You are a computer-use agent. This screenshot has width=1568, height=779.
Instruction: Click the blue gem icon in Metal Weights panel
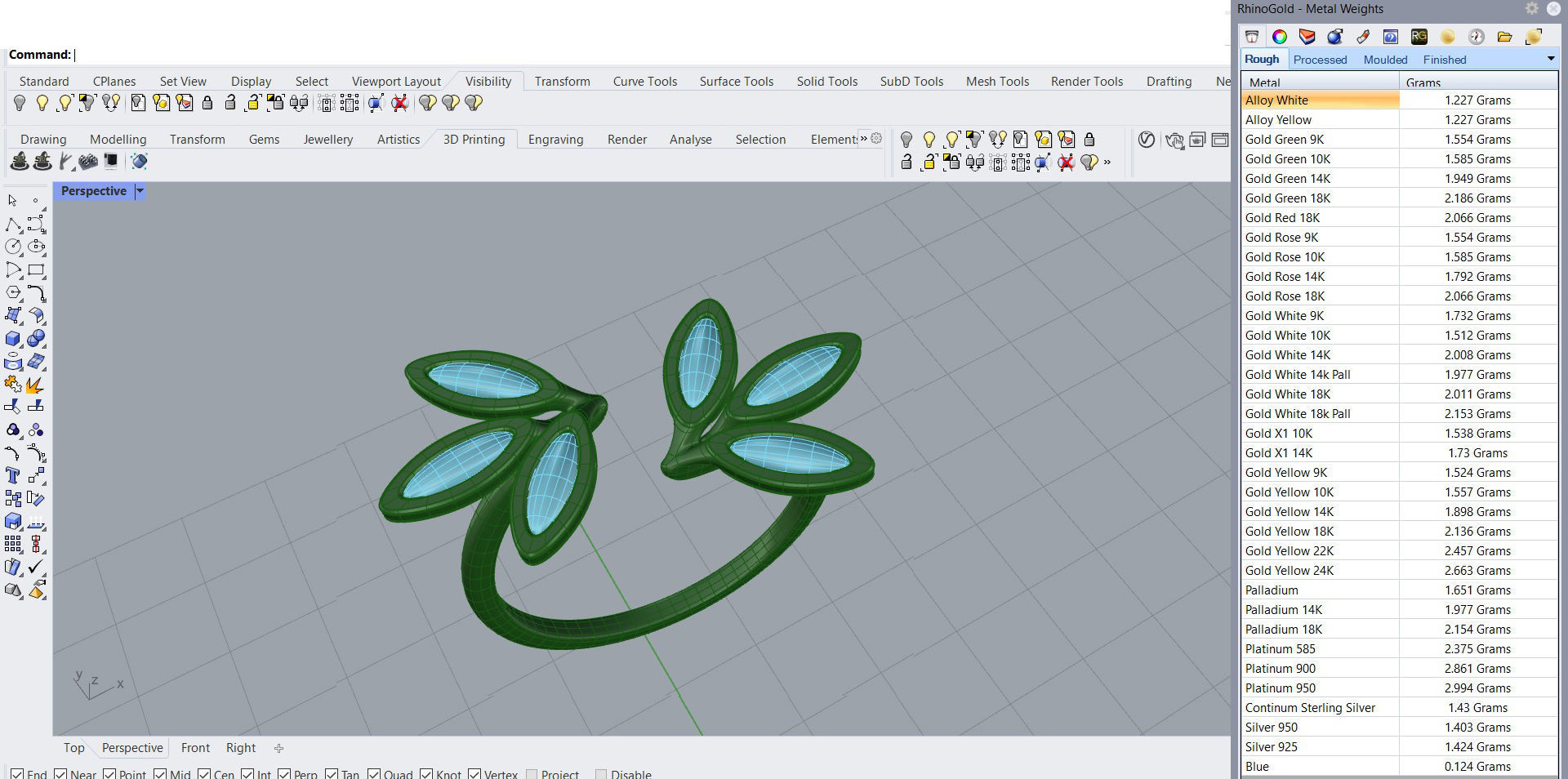click(x=1335, y=37)
